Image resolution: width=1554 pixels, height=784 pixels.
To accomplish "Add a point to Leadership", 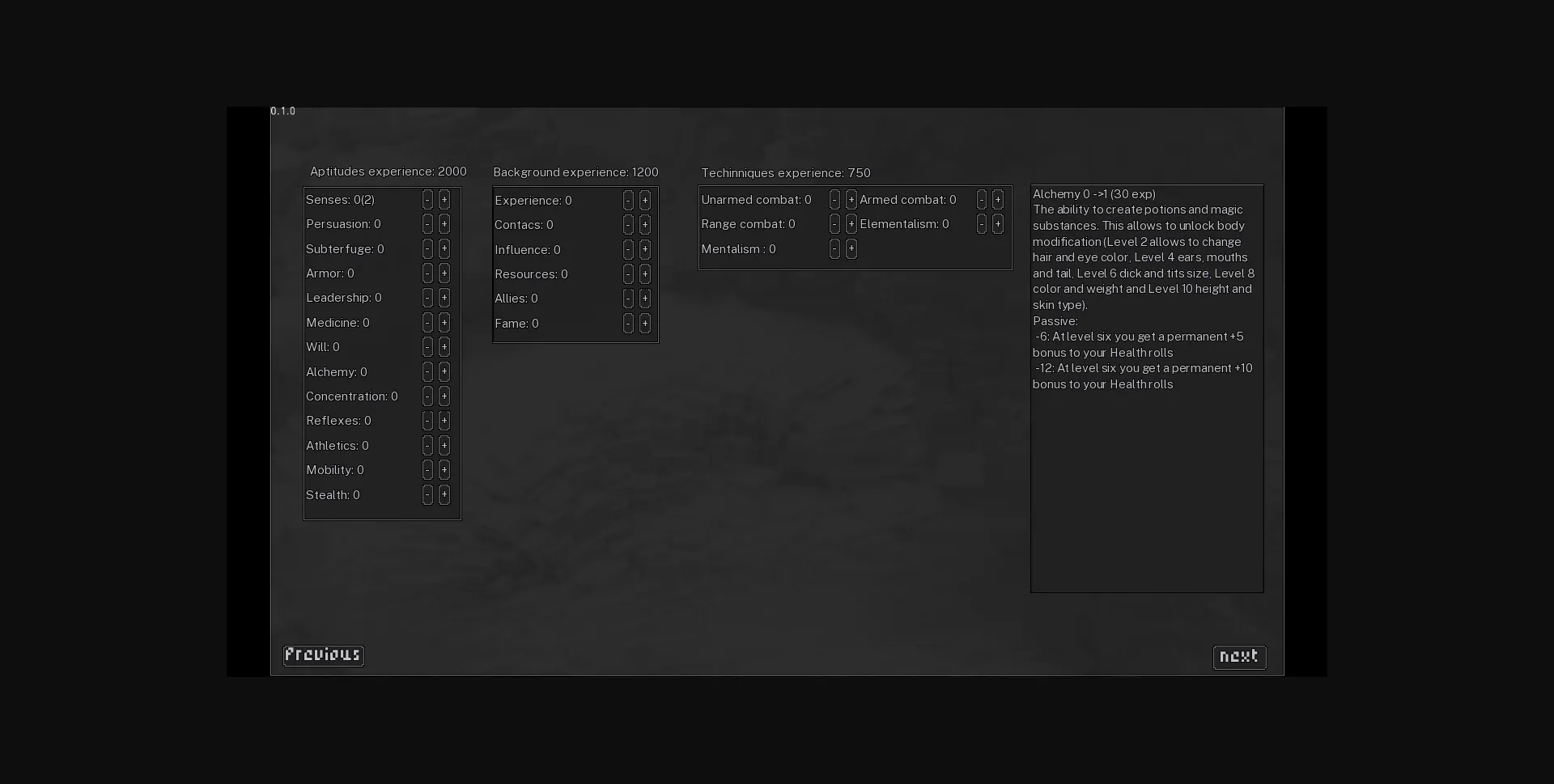I will [x=444, y=298].
